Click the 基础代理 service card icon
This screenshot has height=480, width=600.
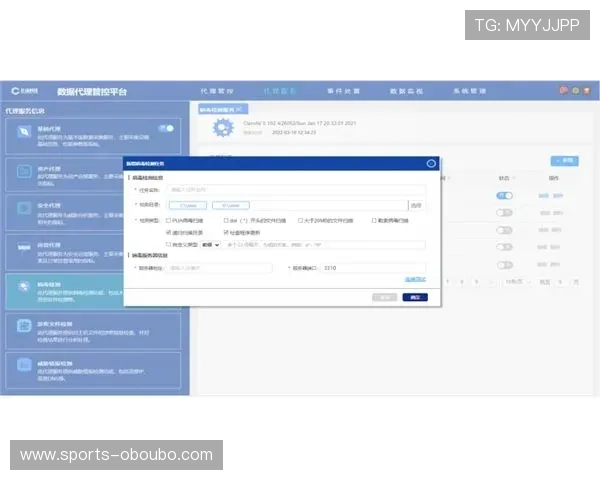click(x=24, y=132)
